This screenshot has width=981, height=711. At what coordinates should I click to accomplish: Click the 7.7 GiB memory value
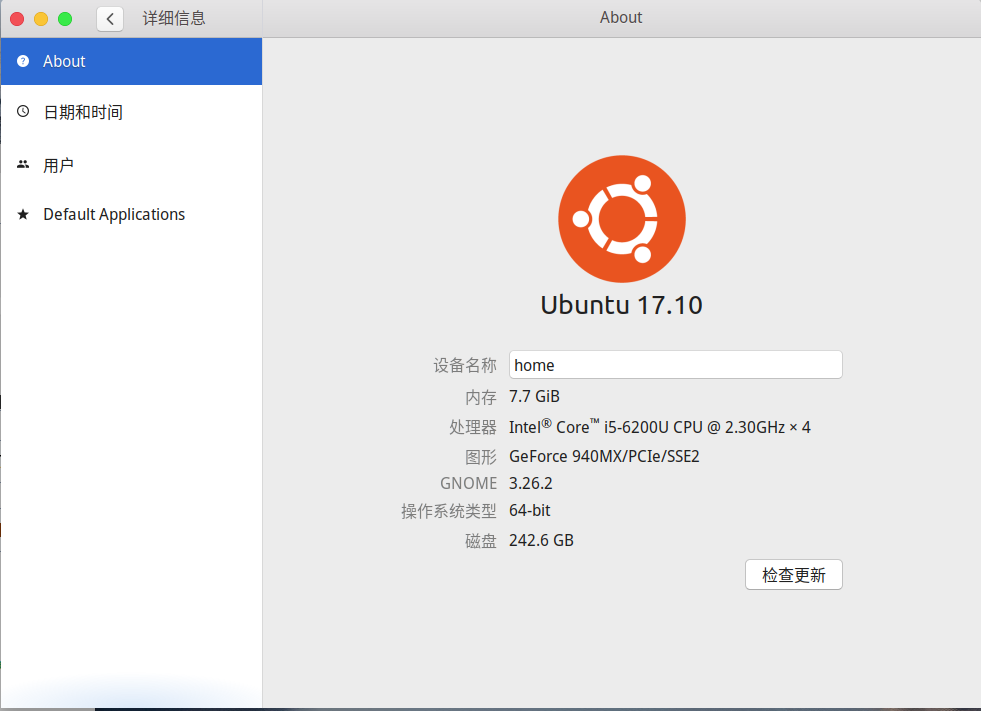[x=534, y=397]
